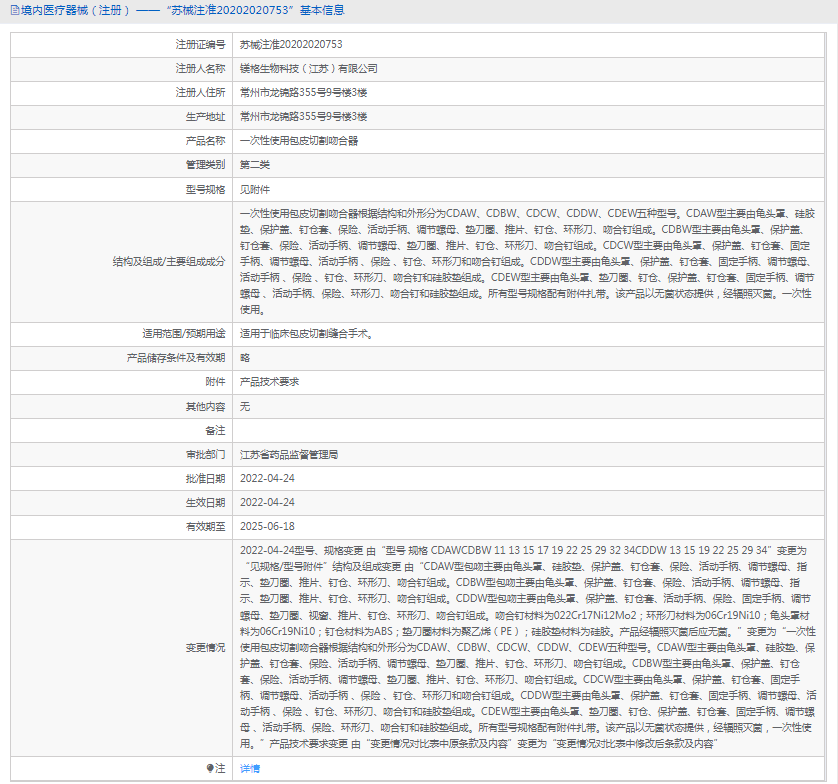Select the expiry date 2025-06-18
The image size is (838, 784).
coord(267,526)
